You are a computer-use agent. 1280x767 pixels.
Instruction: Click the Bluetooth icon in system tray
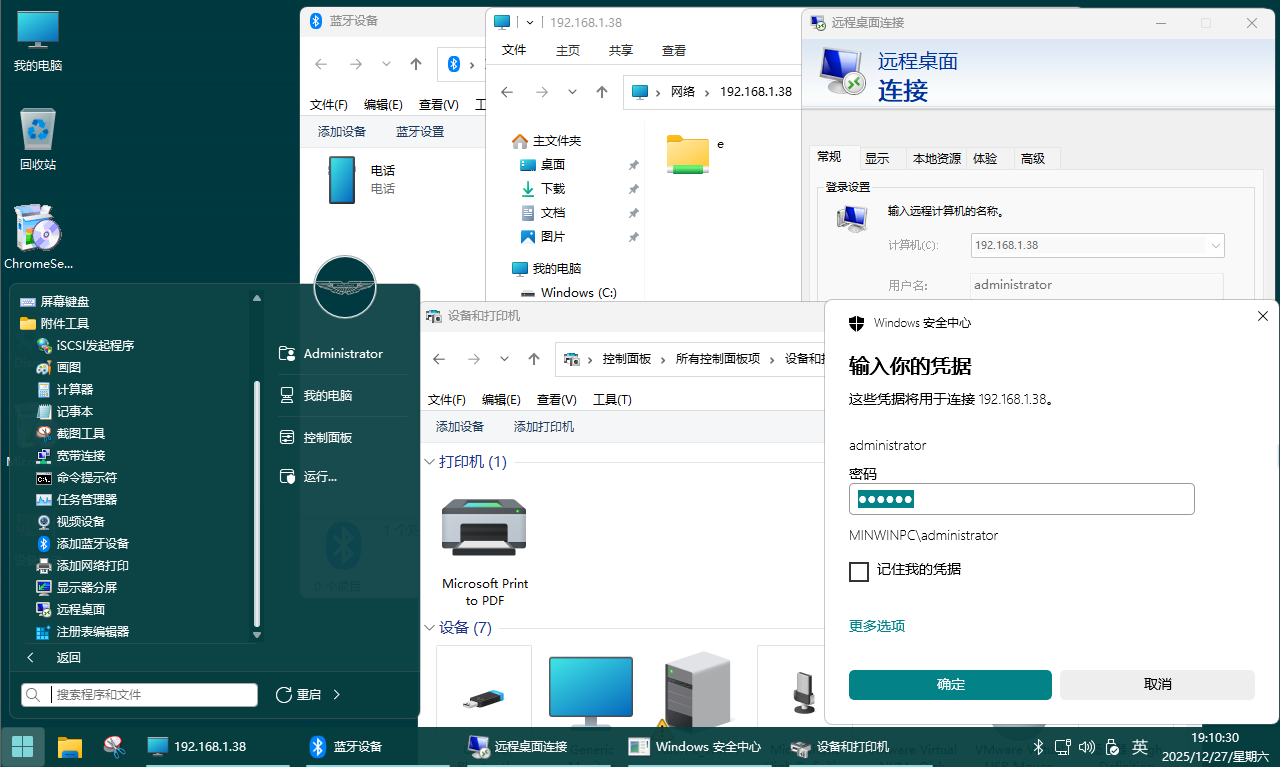pyautogui.click(x=1038, y=747)
